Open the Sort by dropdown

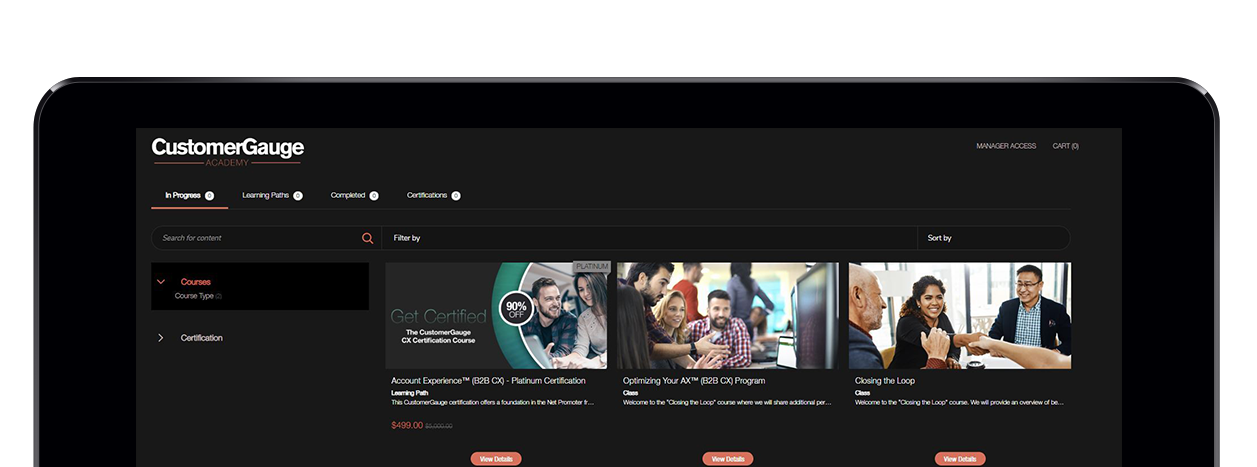(x=992, y=238)
